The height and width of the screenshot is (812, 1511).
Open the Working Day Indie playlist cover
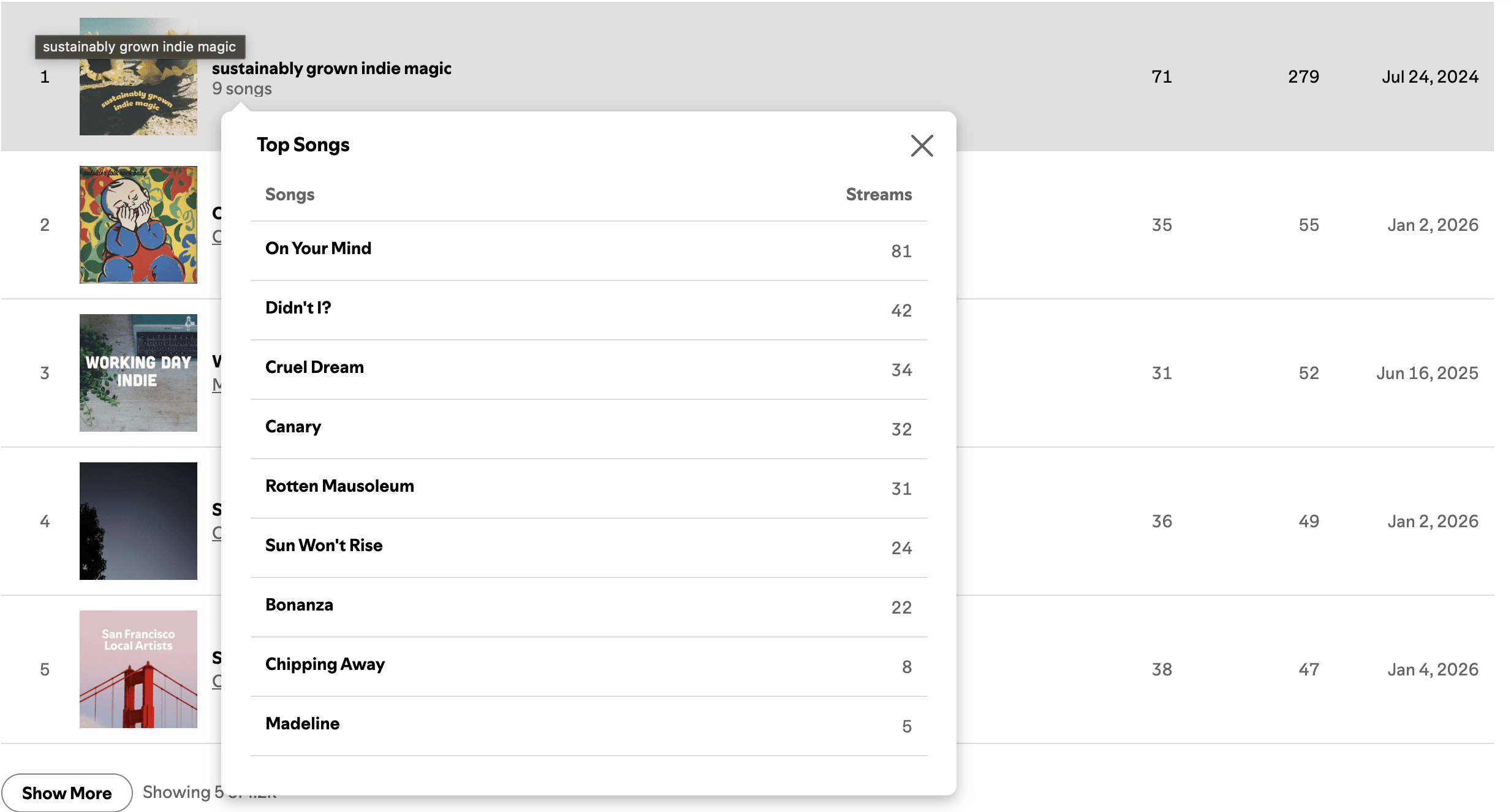tap(138, 373)
